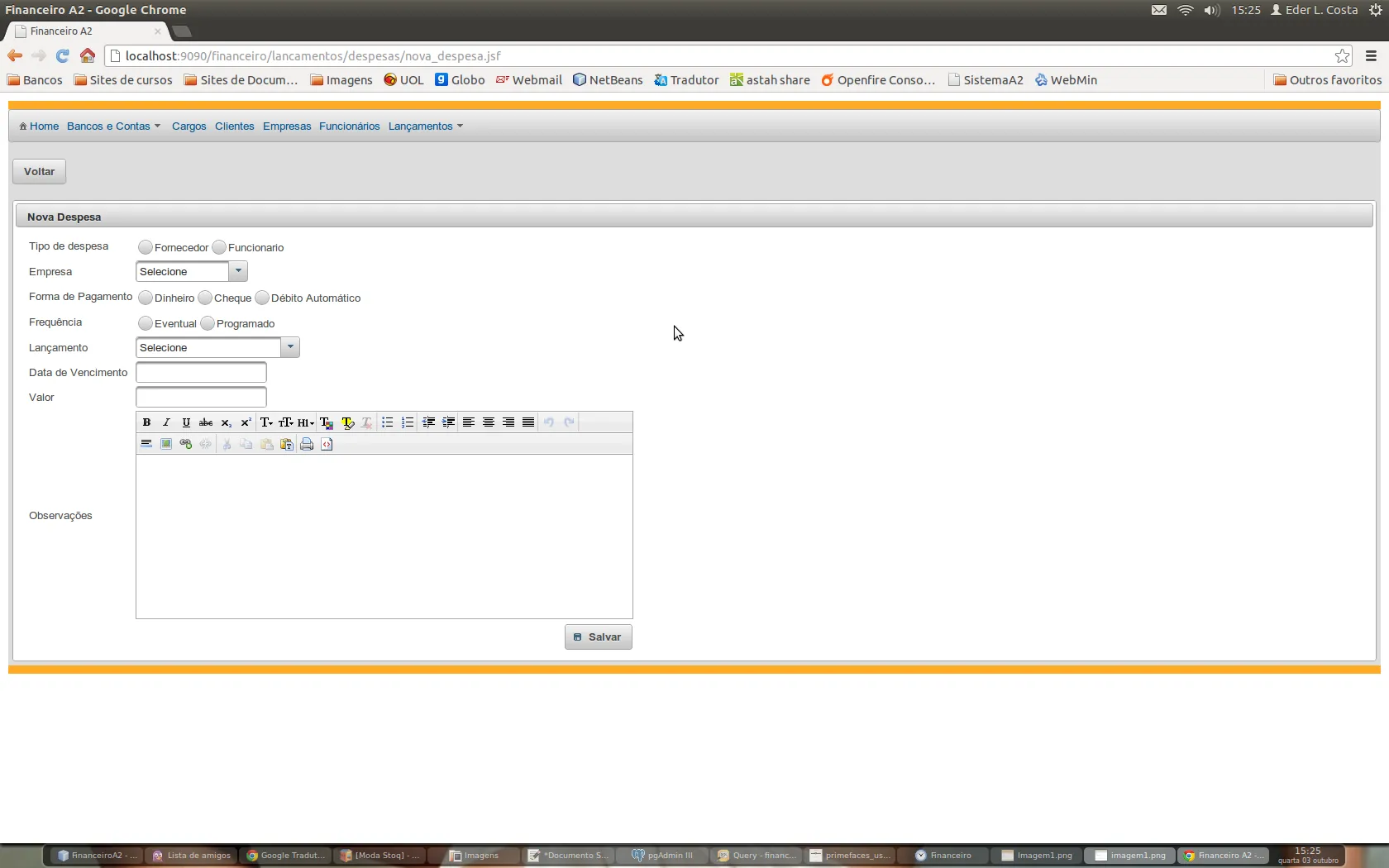The height and width of the screenshot is (868, 1389).
Task: Apply strikethrough formatting
Action: (x=206, y=422)
